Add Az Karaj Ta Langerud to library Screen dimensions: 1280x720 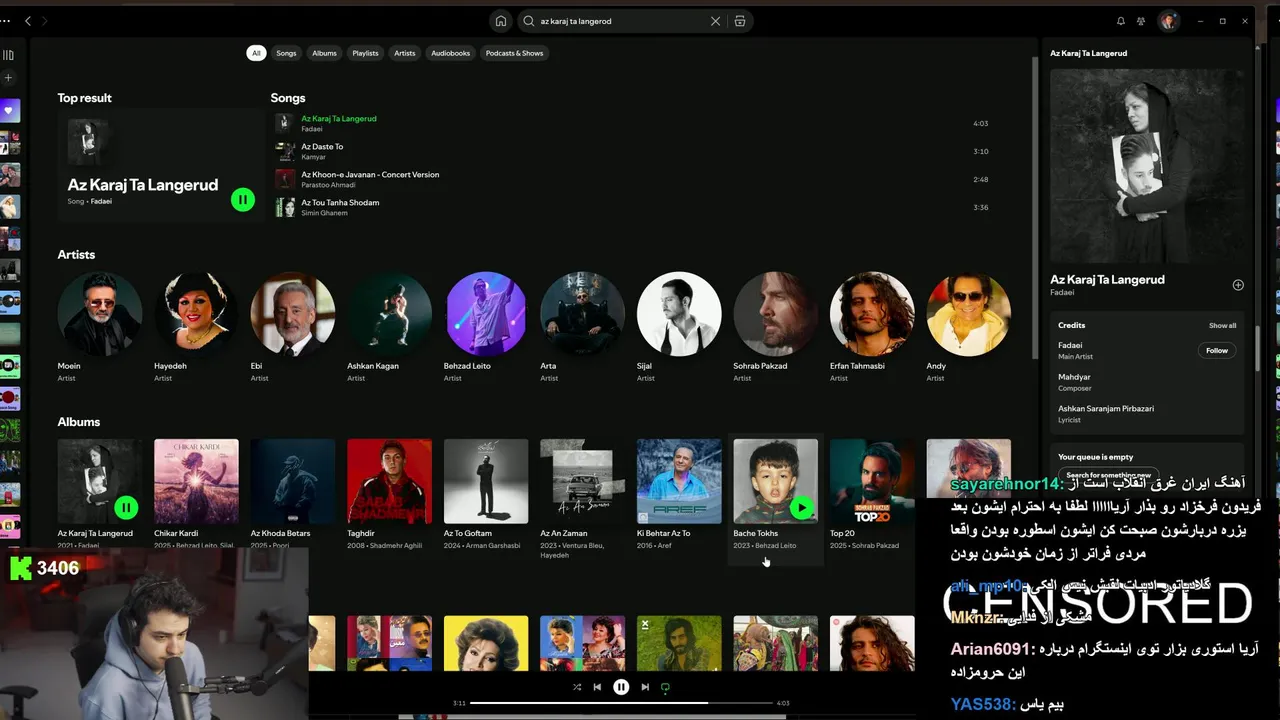(x=1238, y=285)
